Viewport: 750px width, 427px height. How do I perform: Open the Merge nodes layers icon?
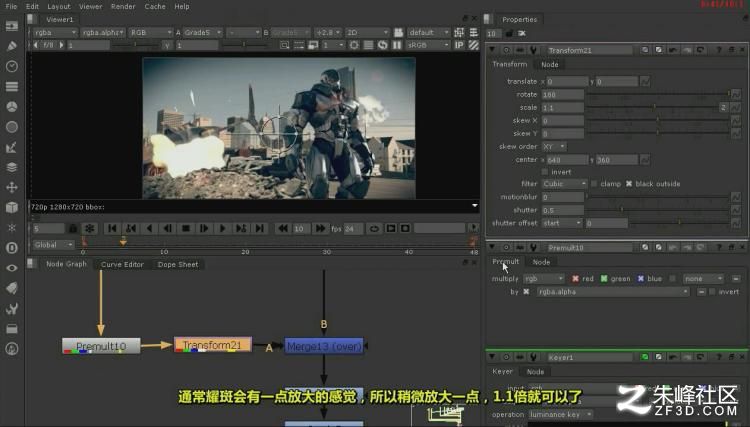pyautogui.click(x=12, y=167)
